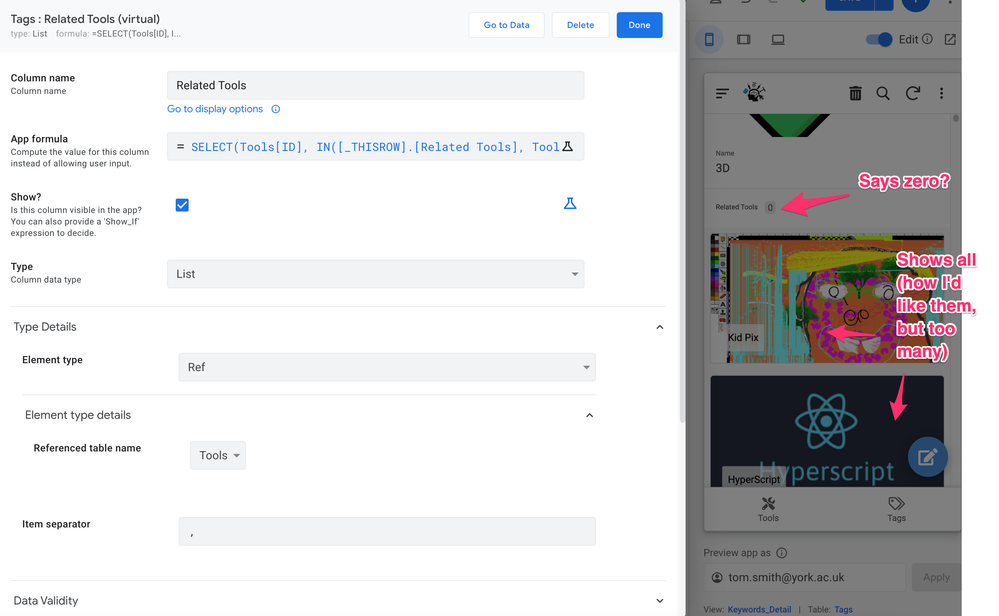Uncheck the Show? checkbox
The height and width of the screenshot is (616, 999).
(182, 205)
